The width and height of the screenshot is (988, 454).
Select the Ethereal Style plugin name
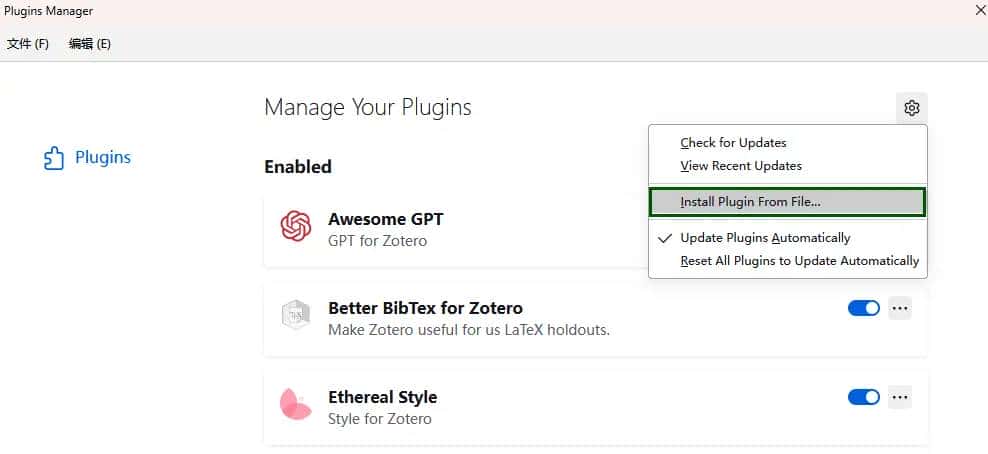click(382, 397)
